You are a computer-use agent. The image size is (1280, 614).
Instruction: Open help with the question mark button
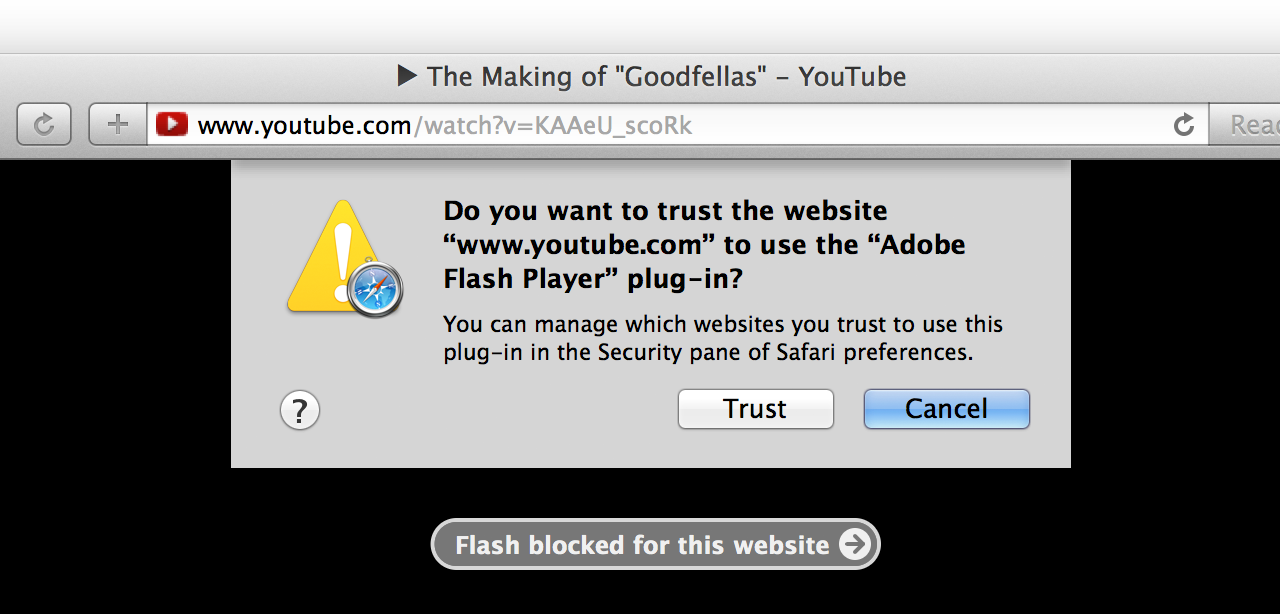coord(300,410)
